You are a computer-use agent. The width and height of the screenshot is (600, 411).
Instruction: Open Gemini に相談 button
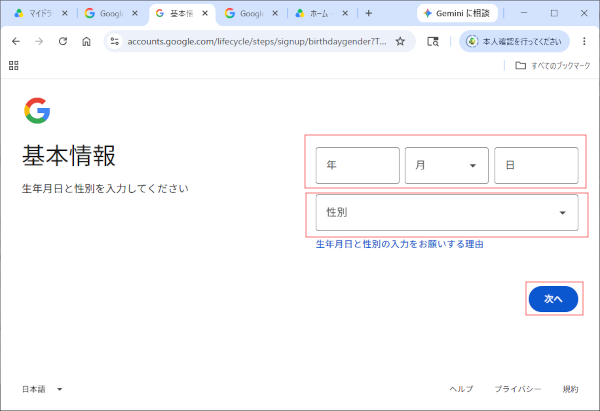click(457, 13)
